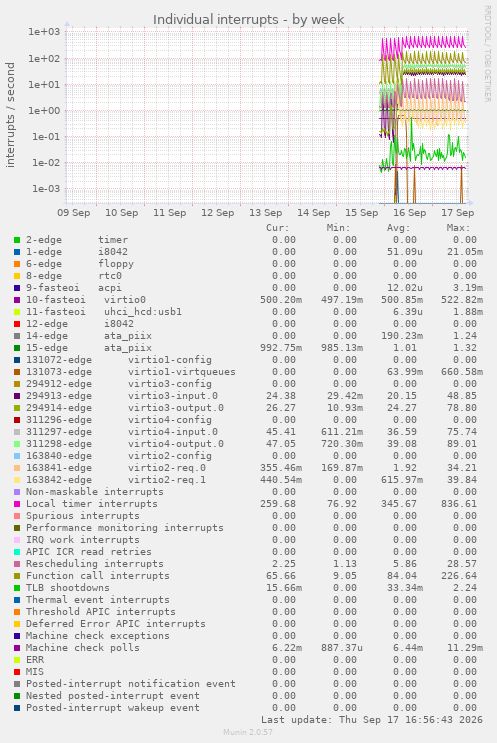Click the 16 Sep date label on x-axis
497x743 pixels.
point(409,213)
